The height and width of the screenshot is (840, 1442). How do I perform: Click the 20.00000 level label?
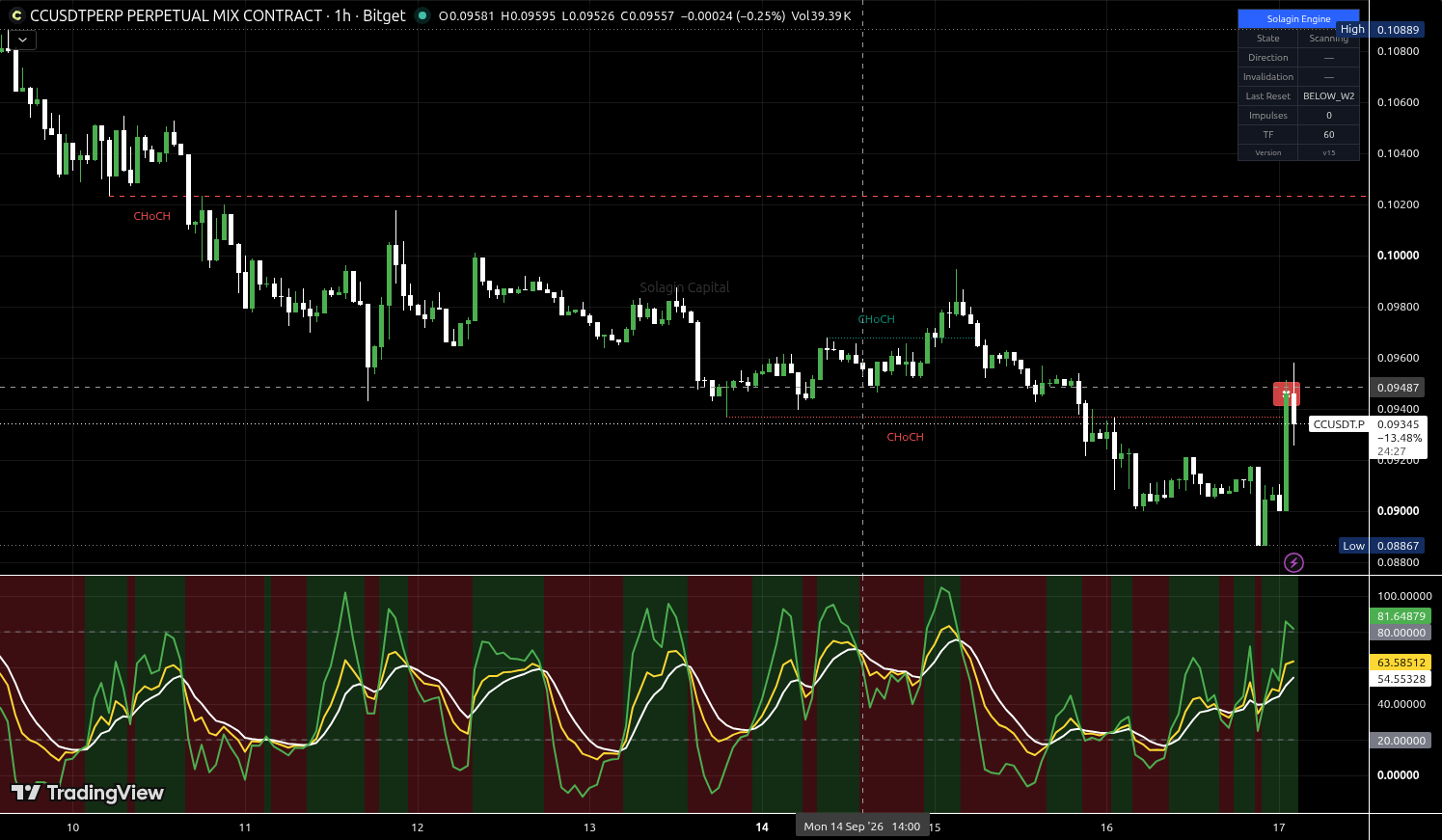1401,741
